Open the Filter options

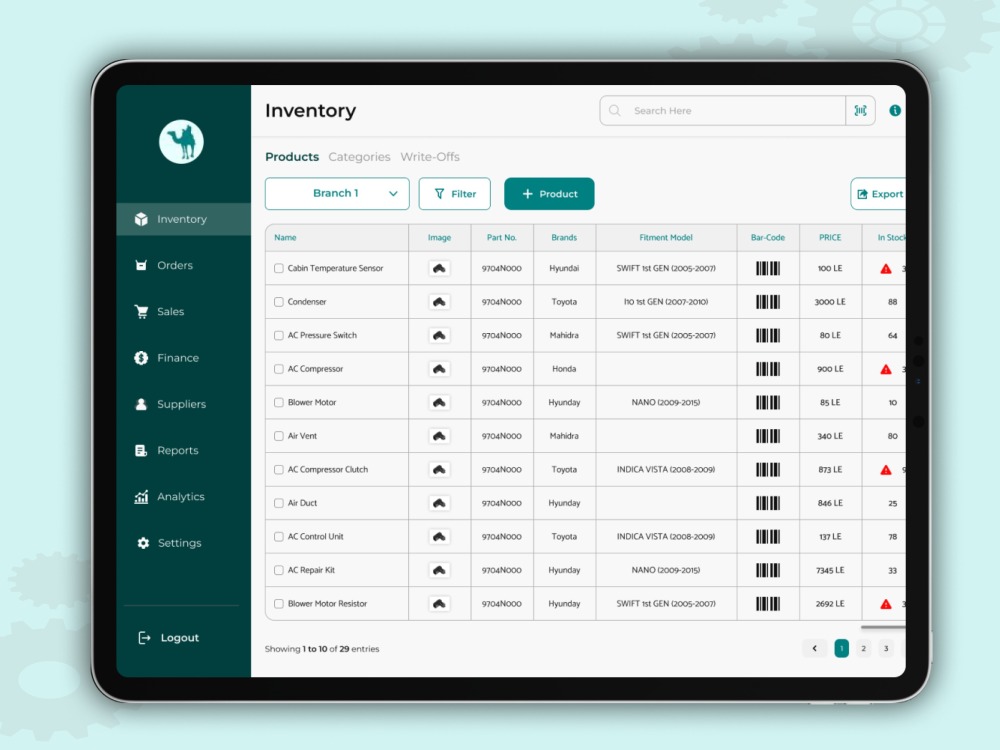pos(455,194)
